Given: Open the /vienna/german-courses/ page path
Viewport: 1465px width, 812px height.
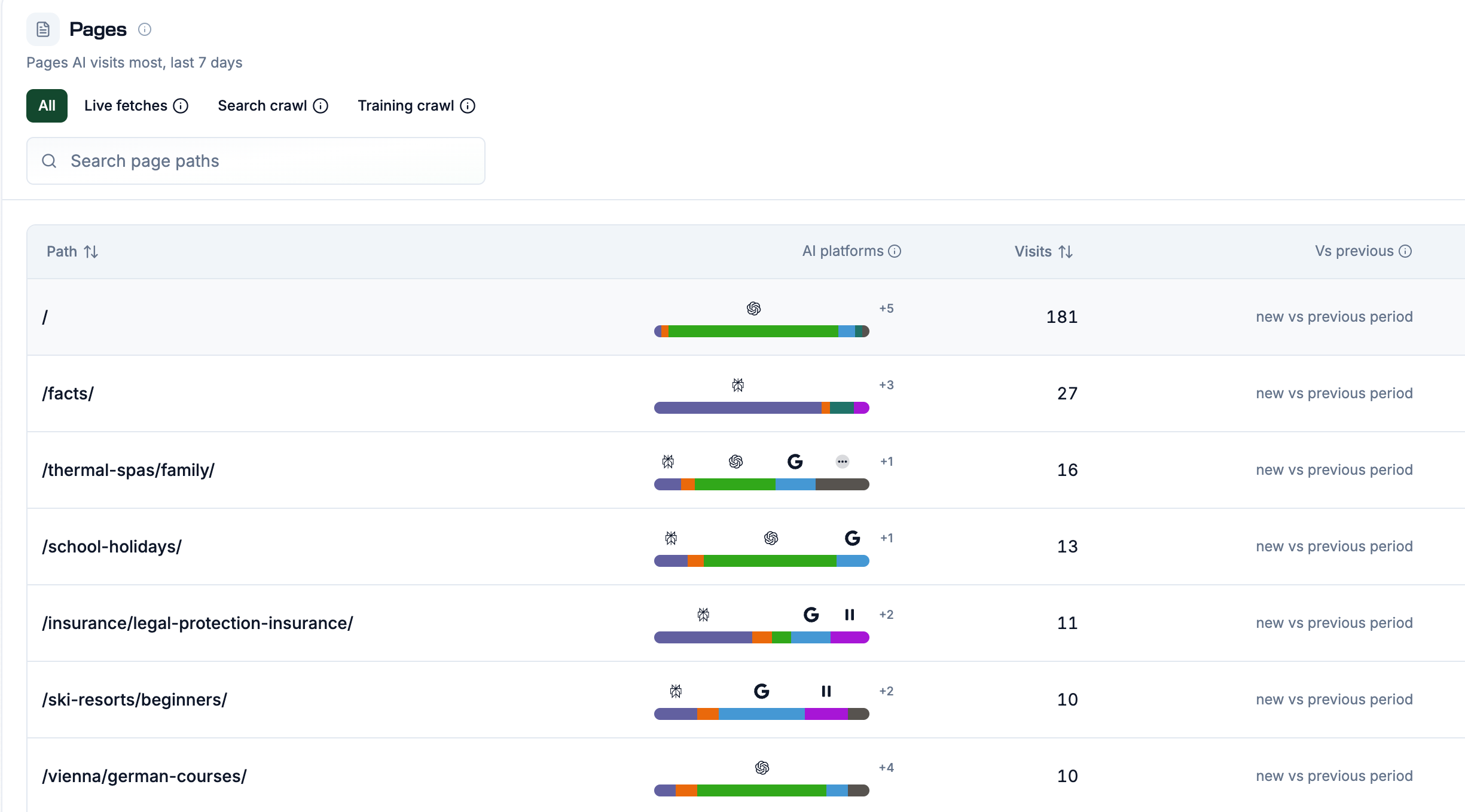Looking at the screenshot, I should click(x=144, y=776).
